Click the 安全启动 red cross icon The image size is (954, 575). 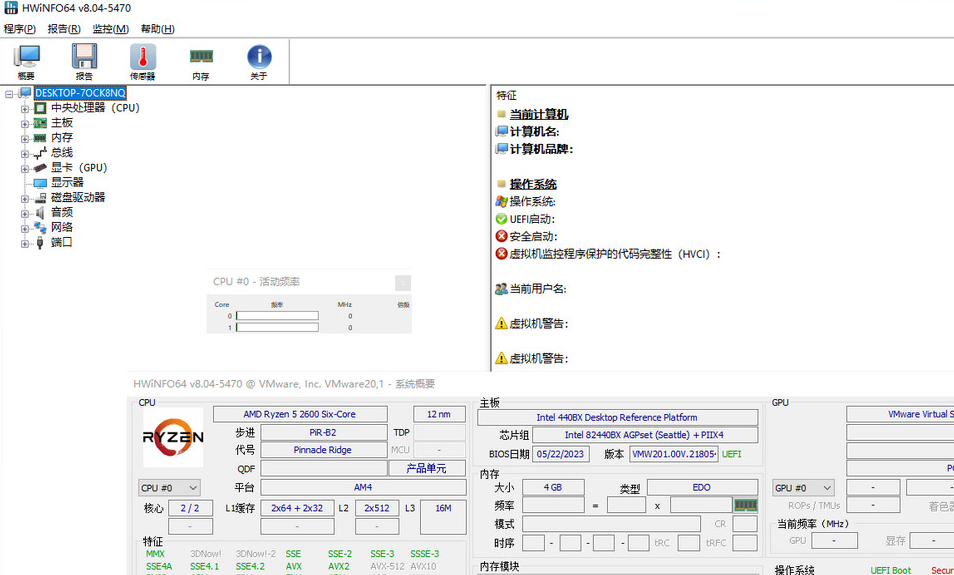click(x=501, y=236)
